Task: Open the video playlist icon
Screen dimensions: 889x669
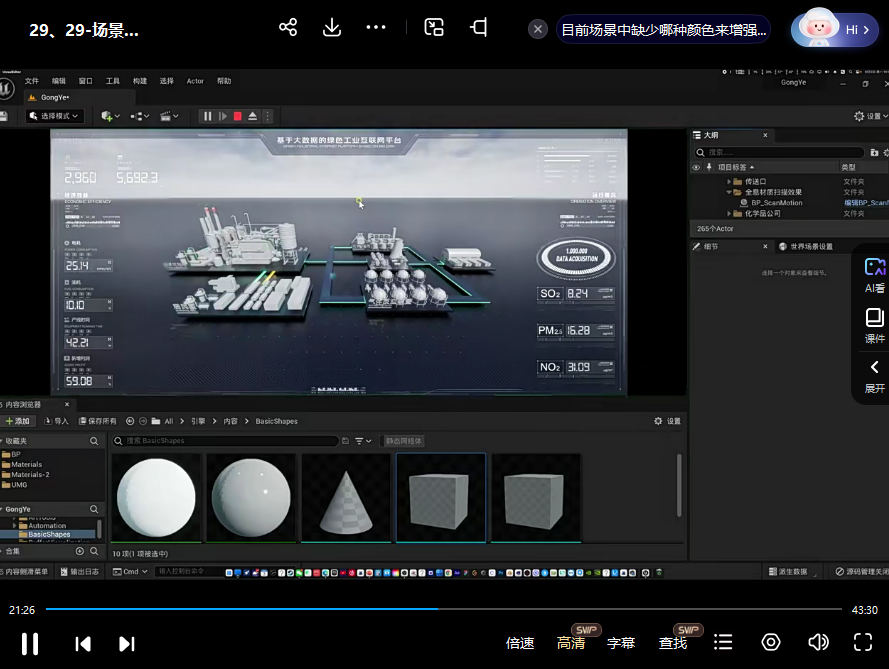Action: 723,642
